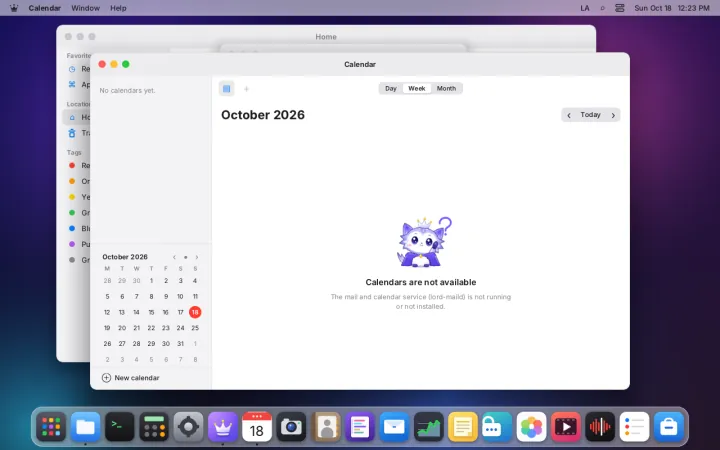Select October 12 in mini calendar

[x=107, y=312]
